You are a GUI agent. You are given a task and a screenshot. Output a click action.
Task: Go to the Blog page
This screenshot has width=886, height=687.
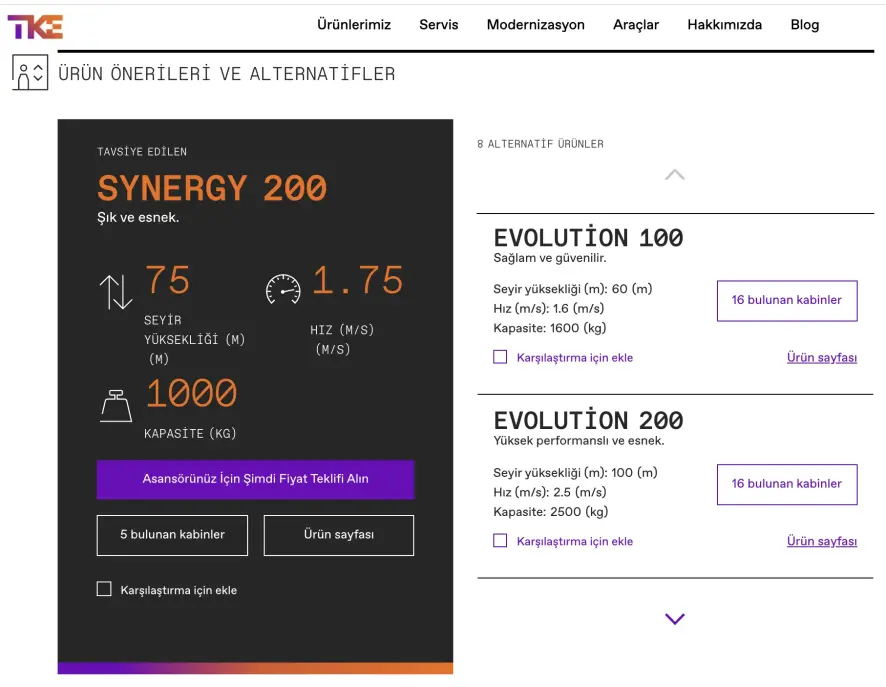[x=805, y=25]
